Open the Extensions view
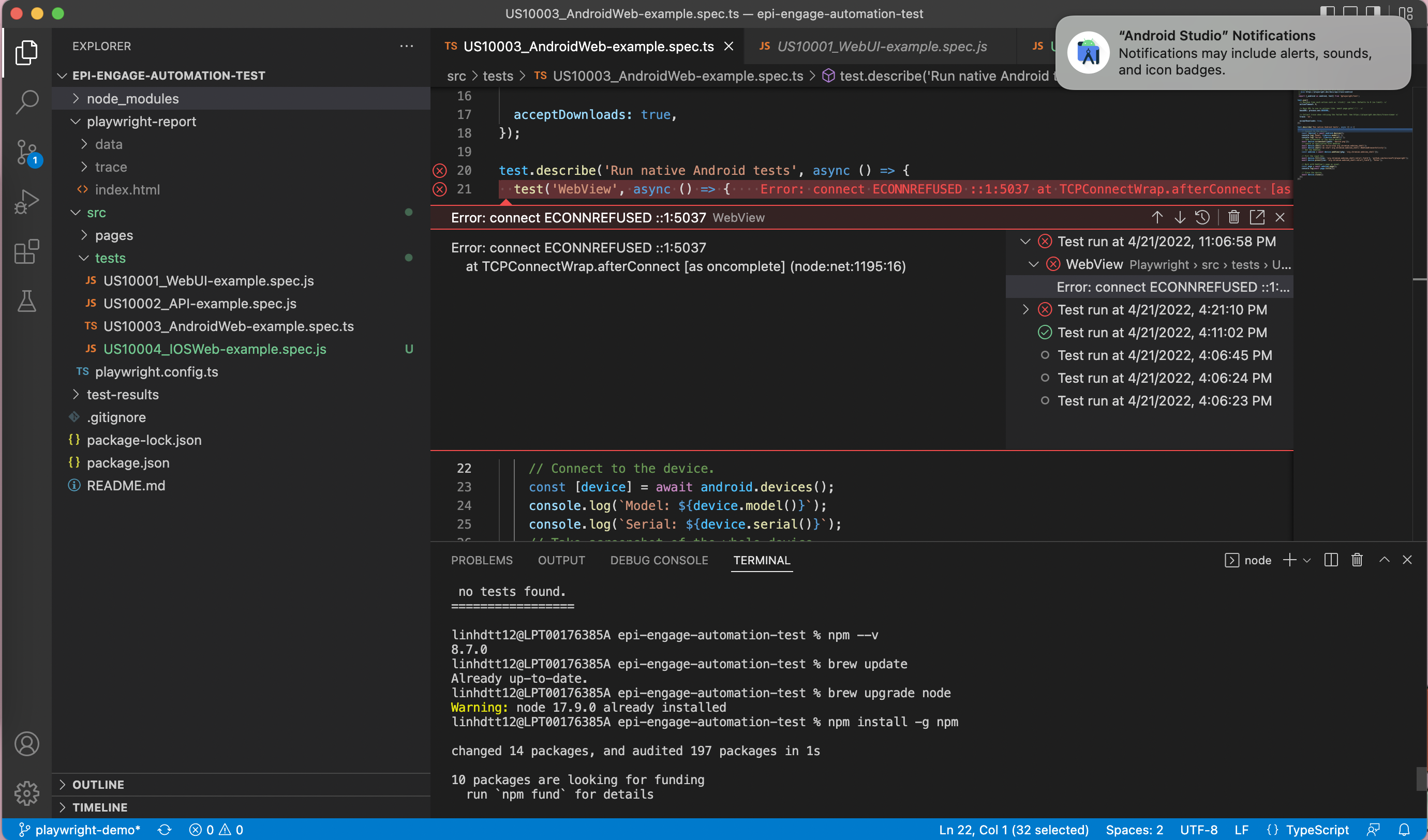 [26, 251]
